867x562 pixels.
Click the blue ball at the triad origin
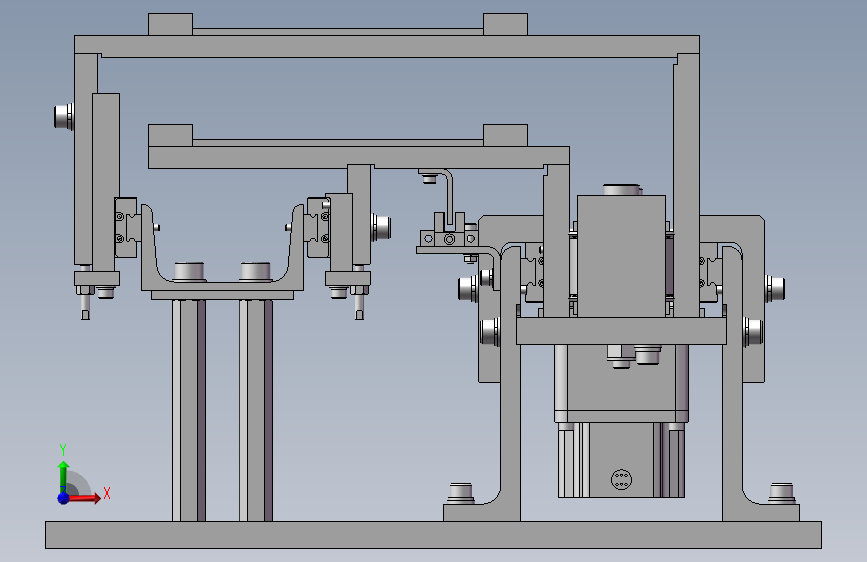tap(64, 498)
